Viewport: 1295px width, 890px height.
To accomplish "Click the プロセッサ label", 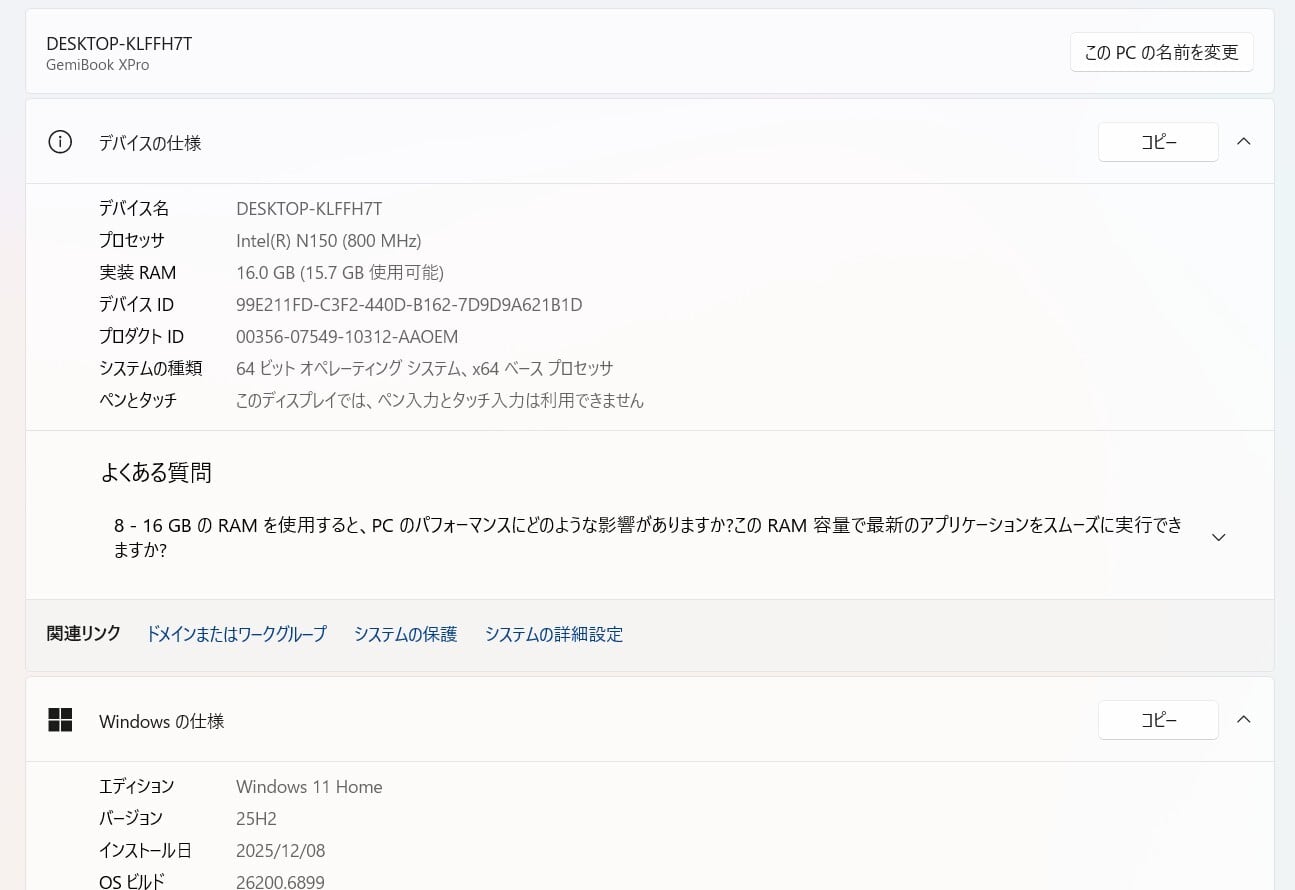I will tap(131, 241).
